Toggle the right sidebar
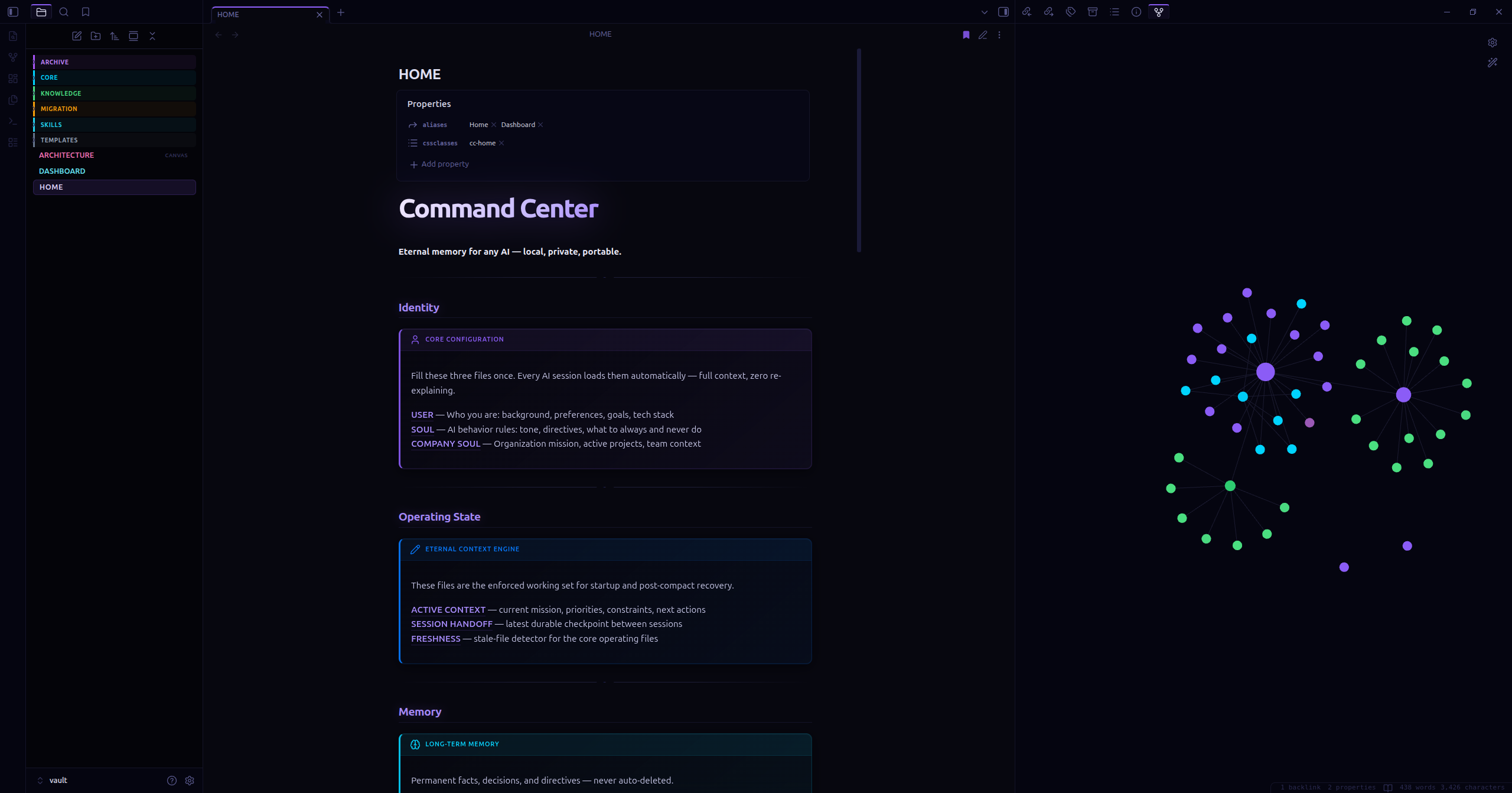 click(1003, 12)
